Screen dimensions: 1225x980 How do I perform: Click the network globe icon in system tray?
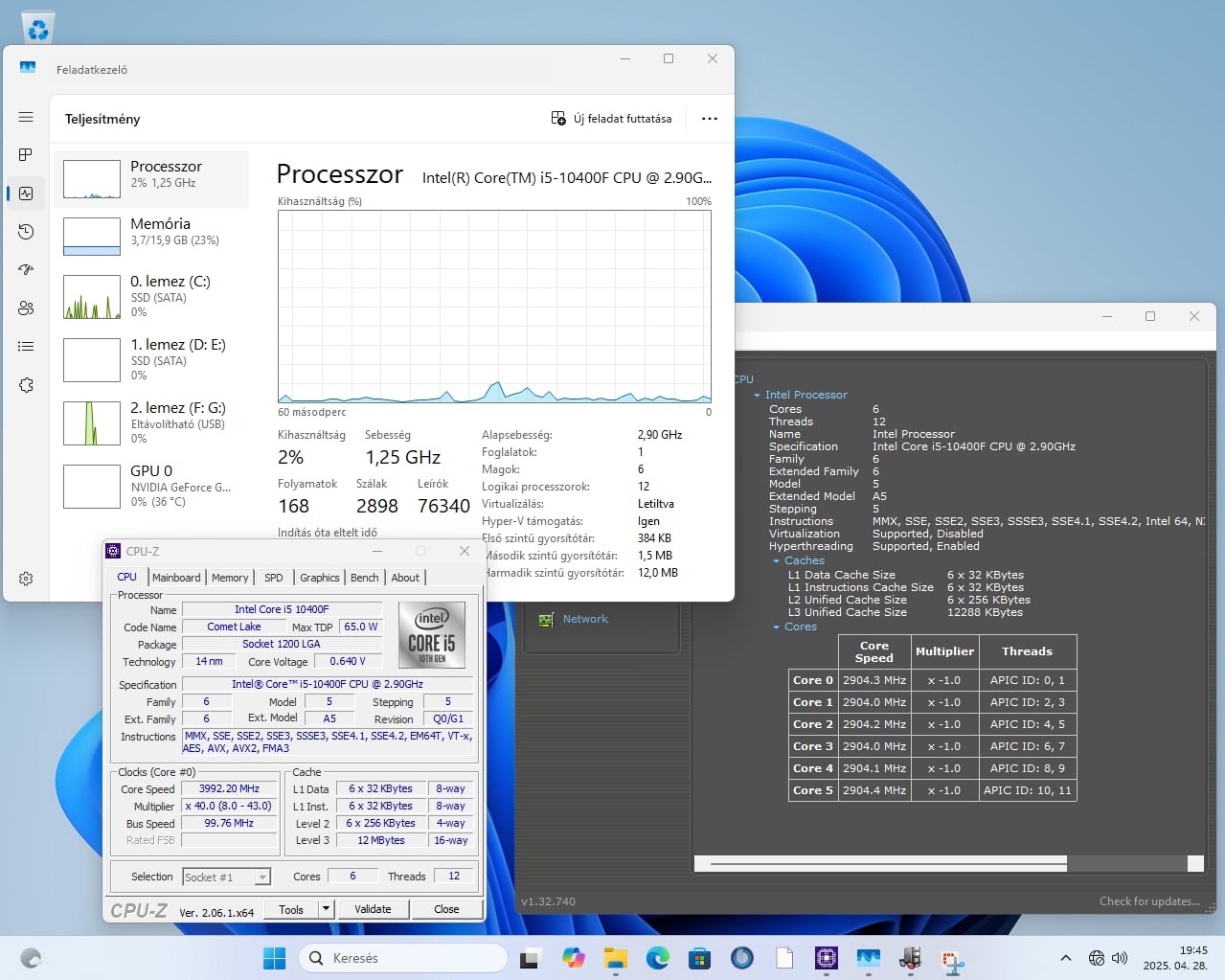(1097, 958)
